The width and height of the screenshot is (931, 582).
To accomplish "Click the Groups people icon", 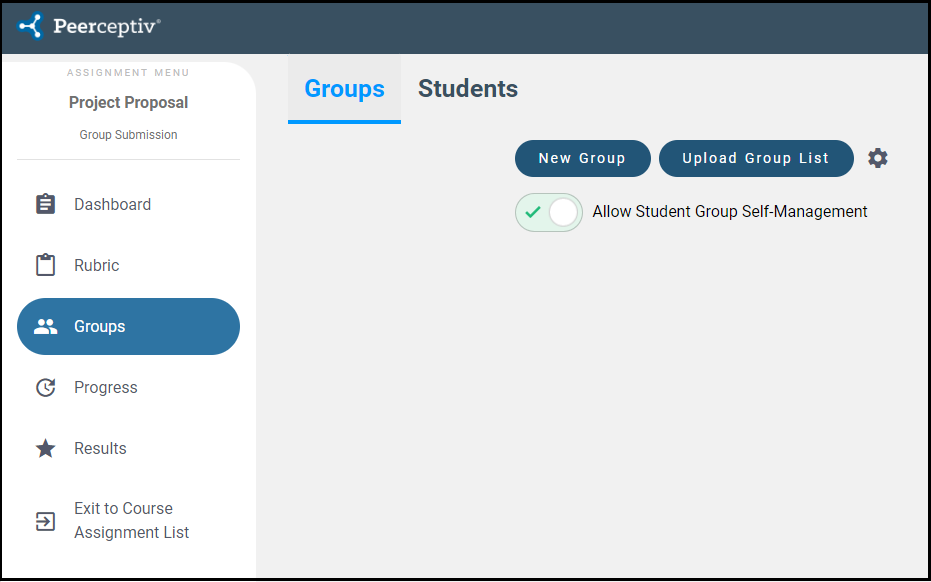I will point(46,326).
